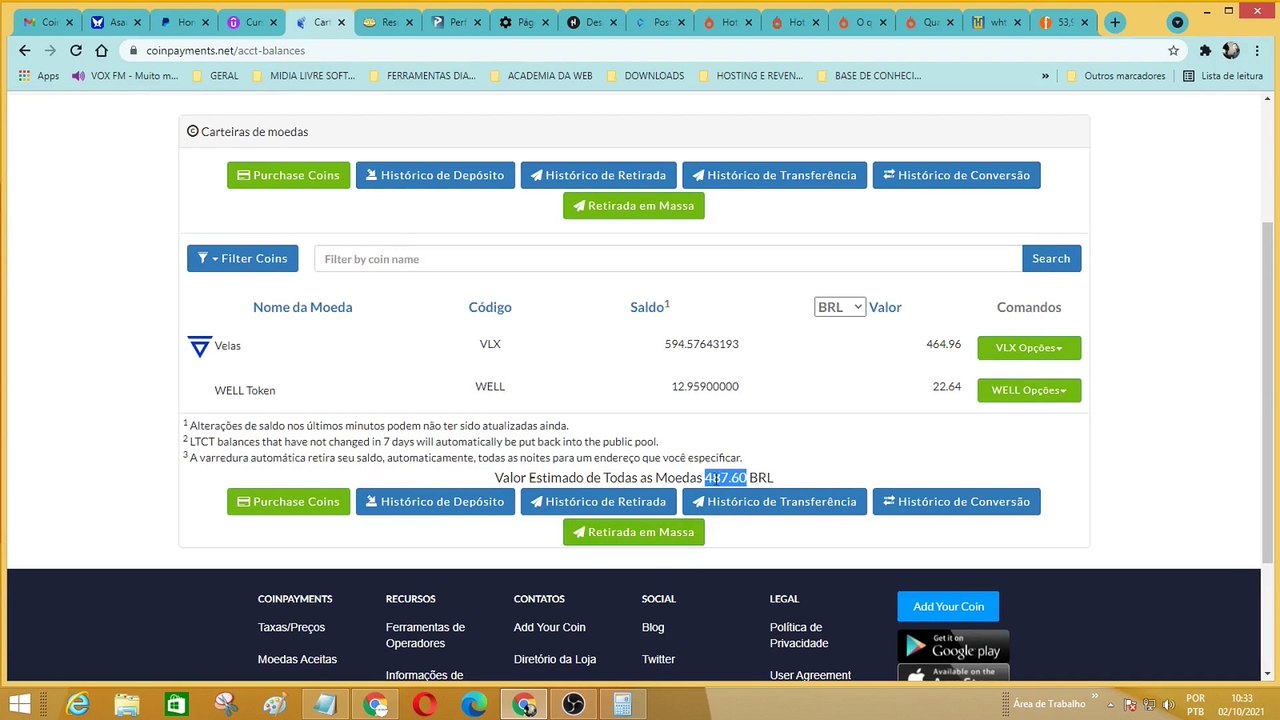Launch the Opera browser from taskbar

point(425,704)
